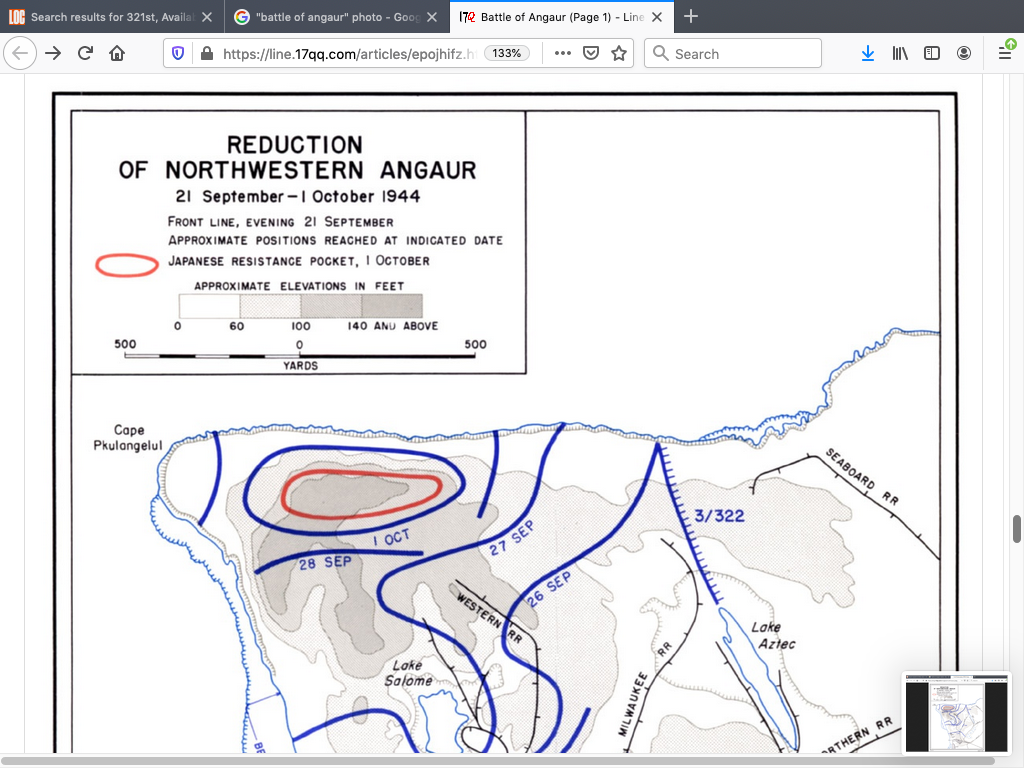Toggle the sidebar view
Viewport: 1024px width, 768px height.
932,54
